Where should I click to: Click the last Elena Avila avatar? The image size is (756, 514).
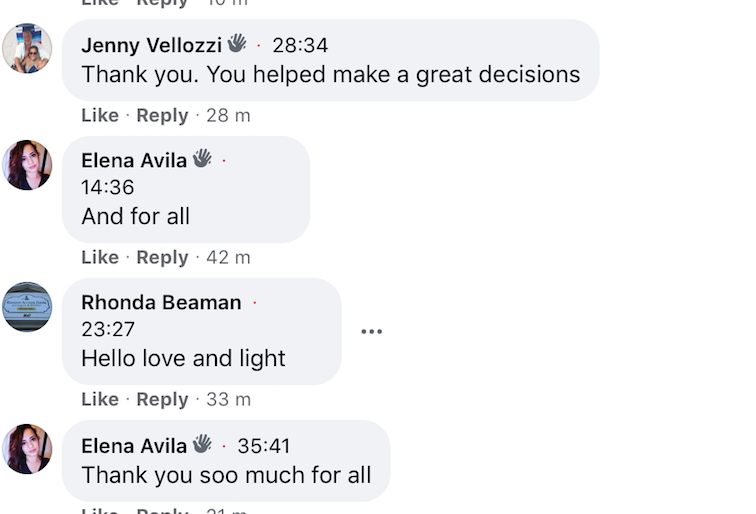coord(27,449)
